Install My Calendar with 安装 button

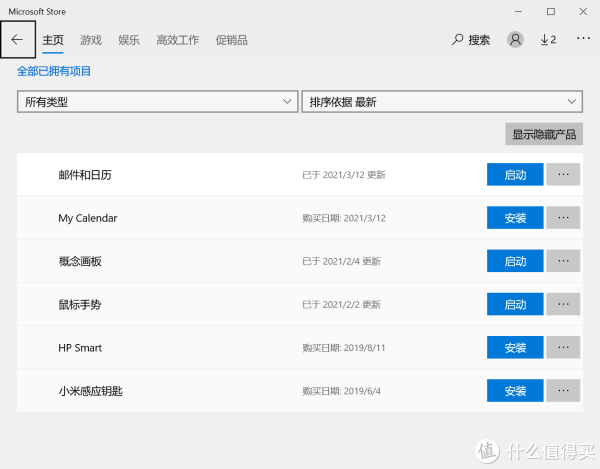point(515,218)
